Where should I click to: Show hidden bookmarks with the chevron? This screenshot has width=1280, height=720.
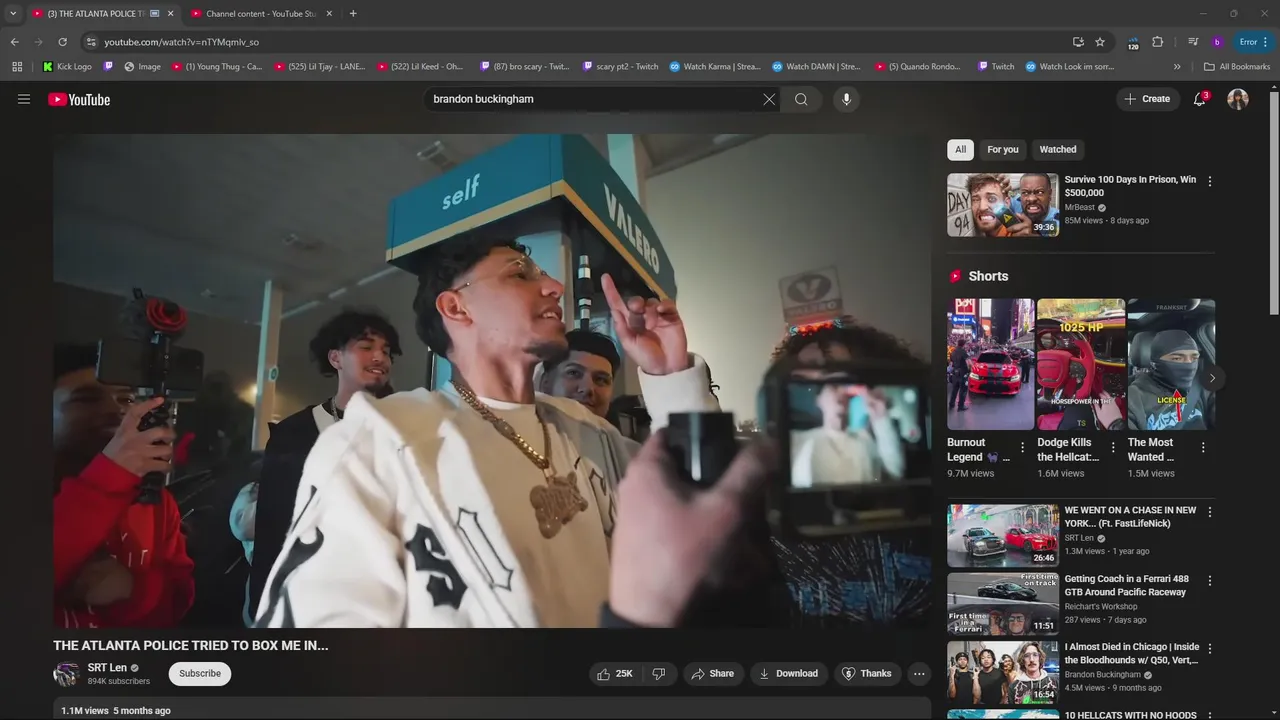tap(1177, 67)
